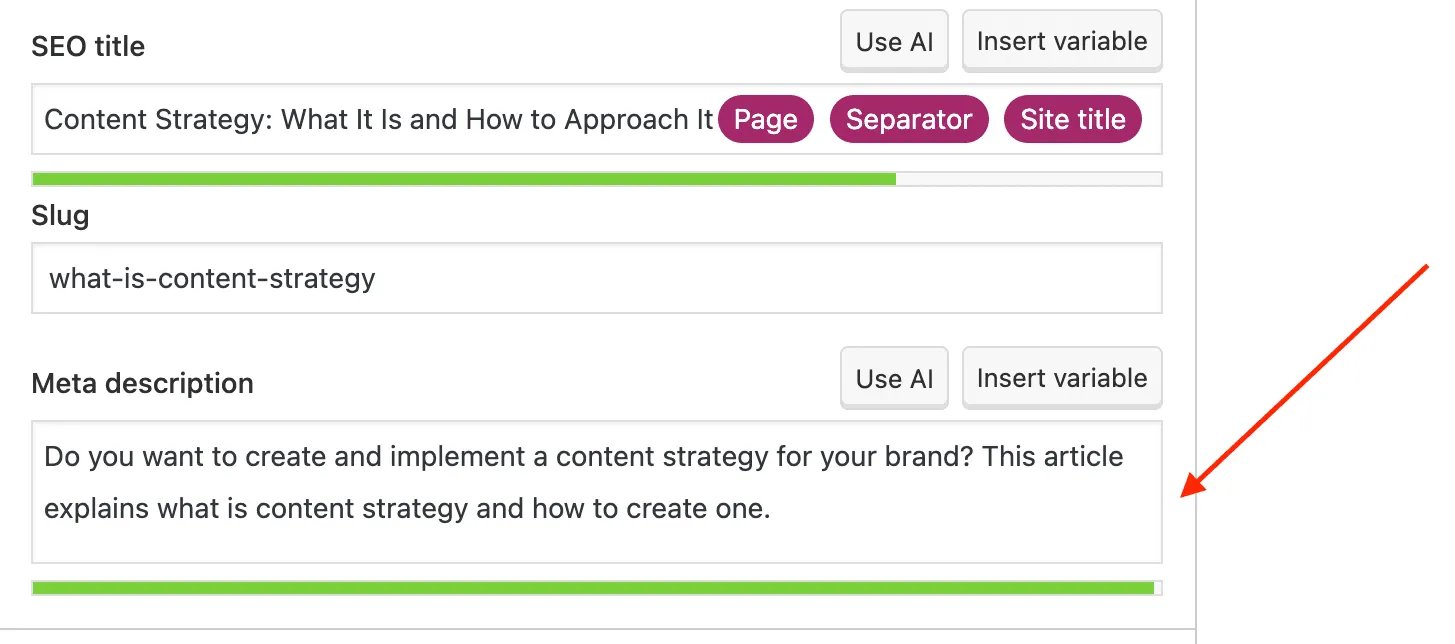This screenshot has height=644, width=1455.
Task: Open Insert variable menu for the SEO title
Action: pos(1061,40)
